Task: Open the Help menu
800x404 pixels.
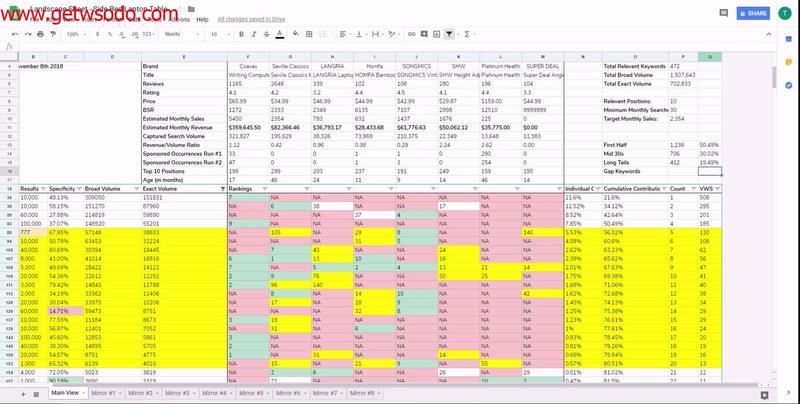Action: click(203, 19)
